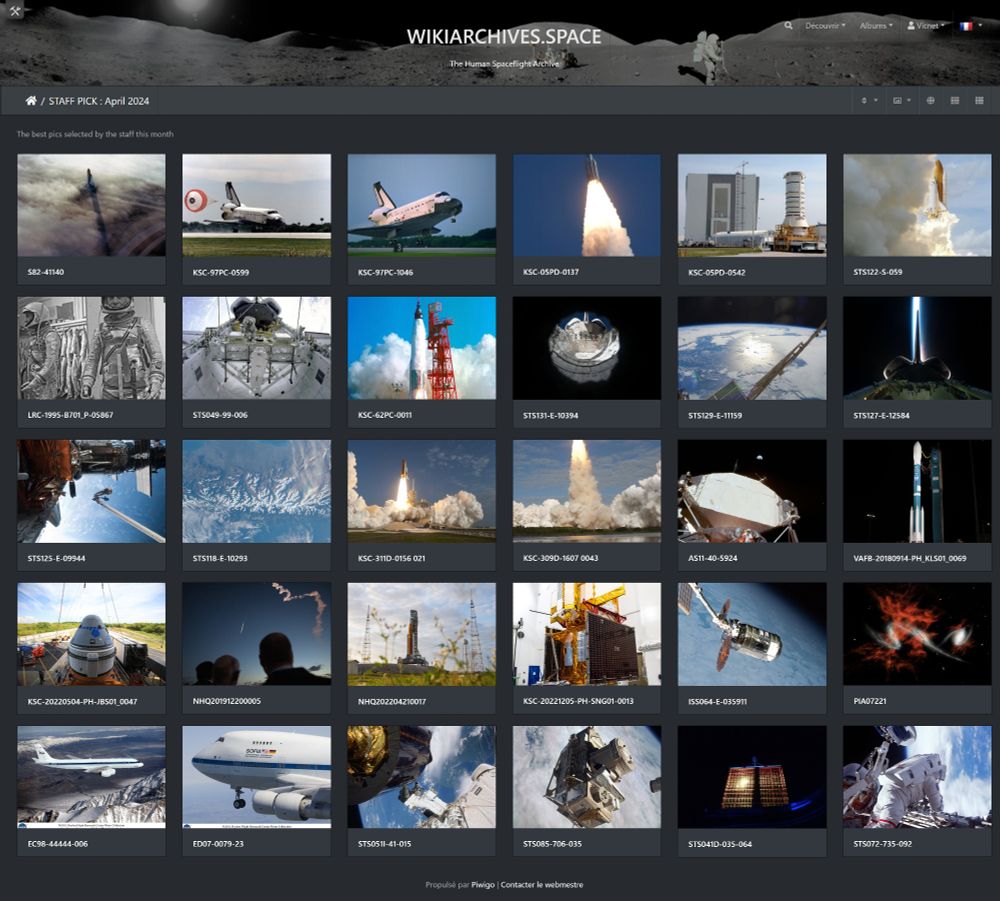The image size is (1000, 901).
Task: Click the ISS064-E-035911 caption link
Action: [x=717, y=701]
